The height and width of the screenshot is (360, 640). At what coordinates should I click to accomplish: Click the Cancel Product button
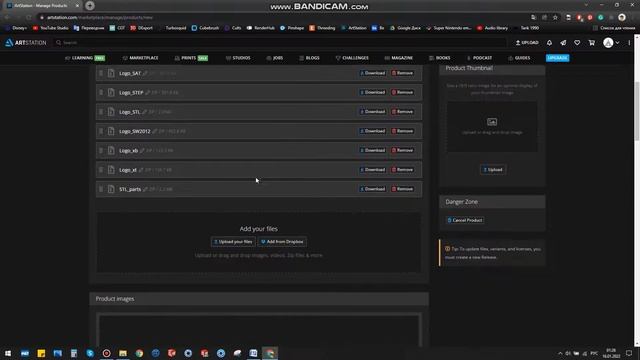coord(465,220)
